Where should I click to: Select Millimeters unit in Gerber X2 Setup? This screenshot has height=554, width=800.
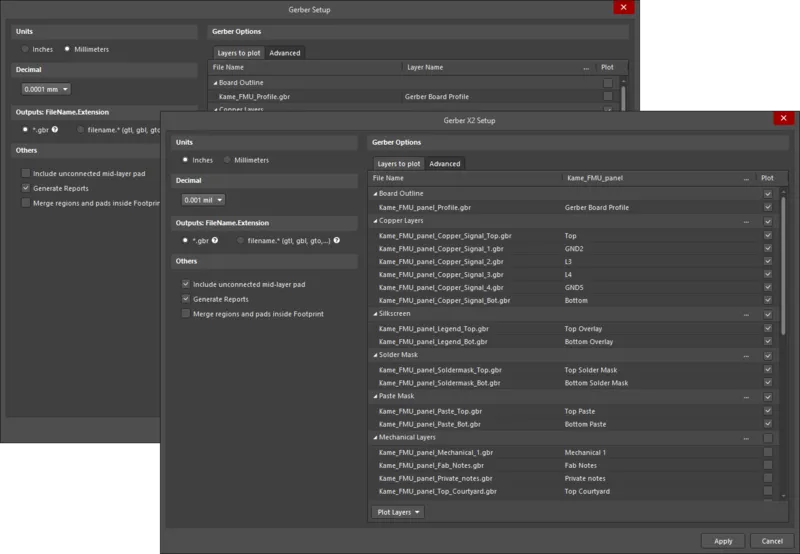coord(227,160)
